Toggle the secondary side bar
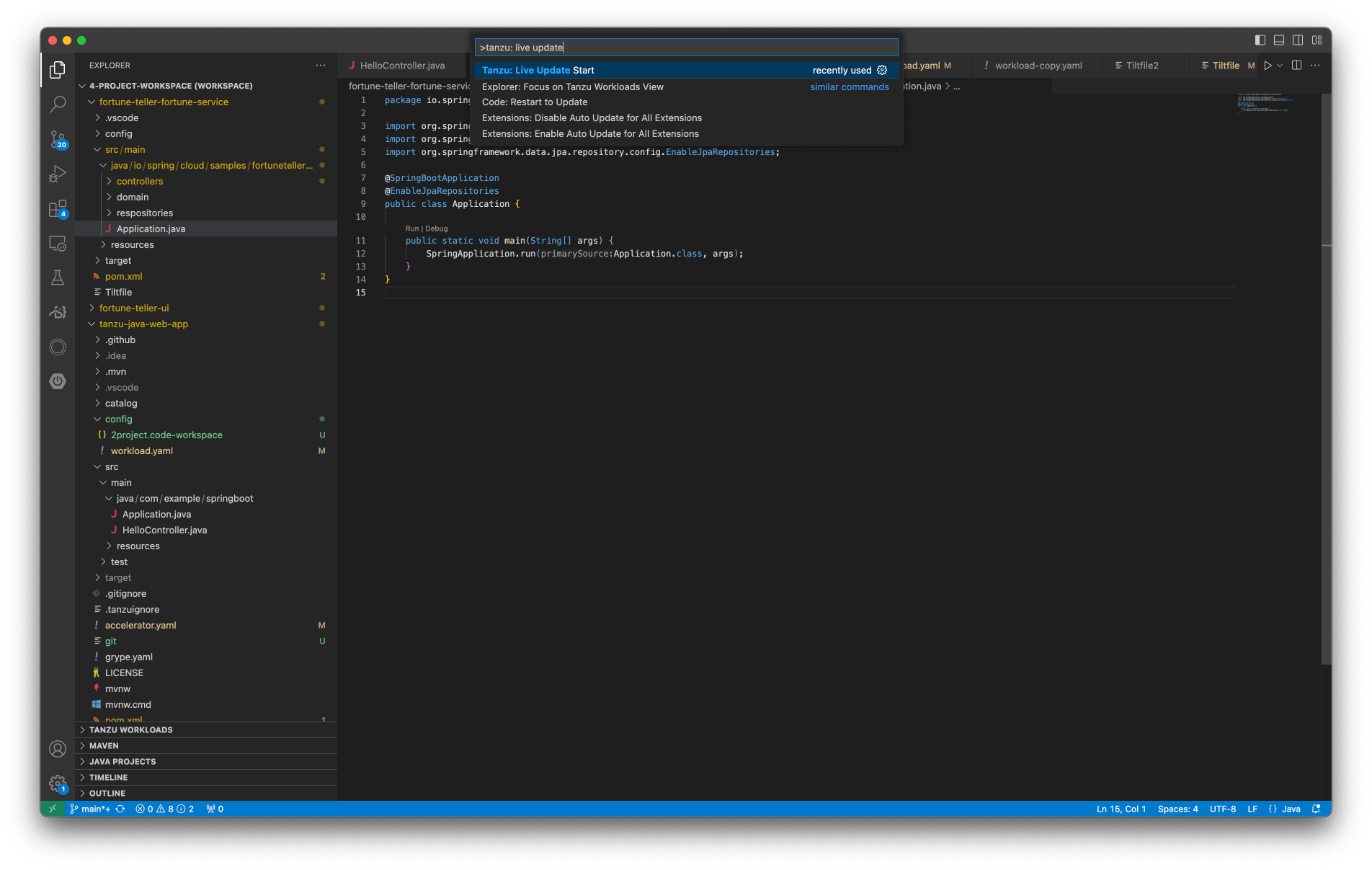The image size is (1372, 870). [x=1298, y=40]
